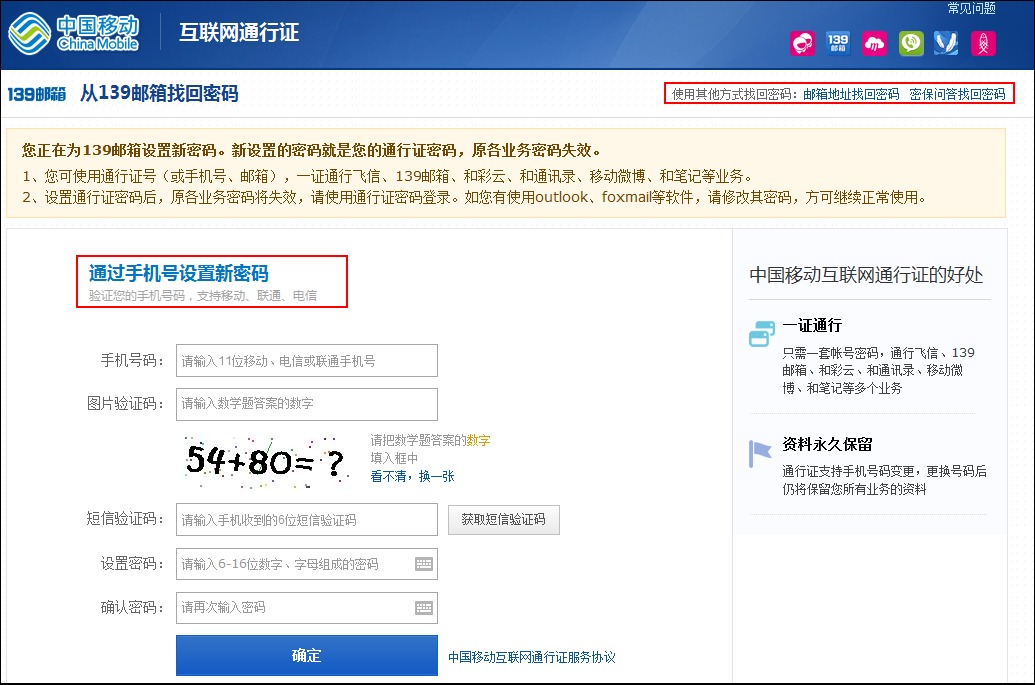Click the 中国移动互联网通行证的好处 heading
1035x685 pixels.
pyautogui.click(x=866, y=275)
